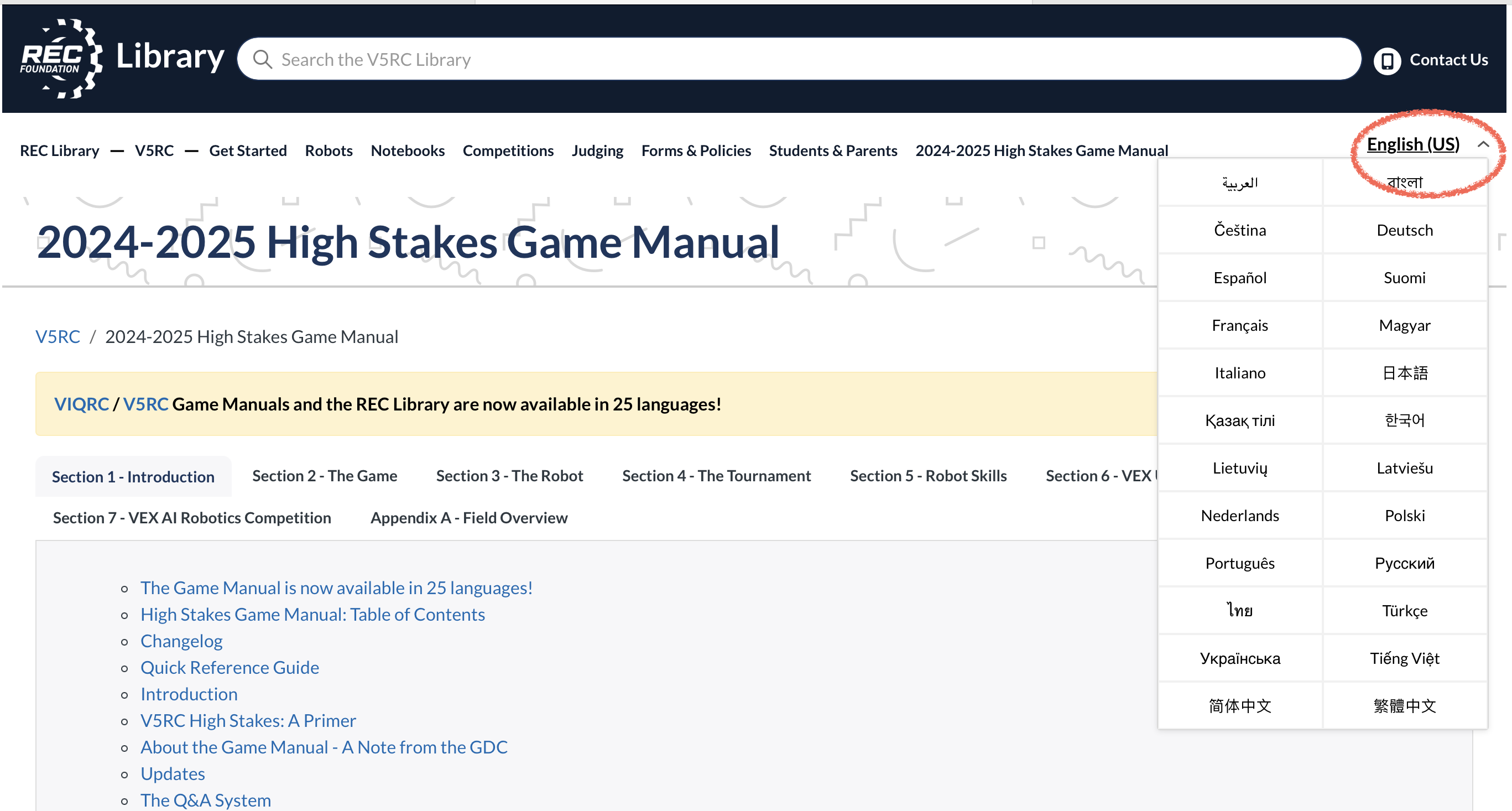Open About the Game Manual - A Note from the GDC

[x=324, y=747]
